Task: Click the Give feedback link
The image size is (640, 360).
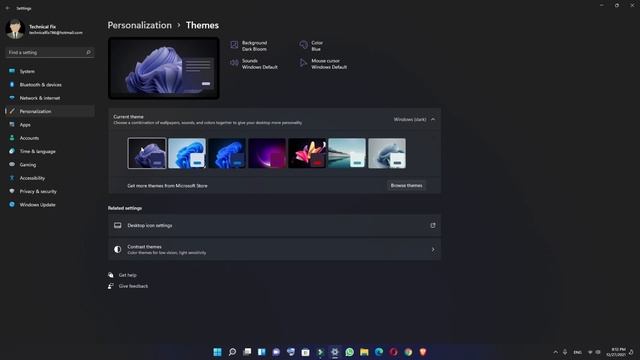Action: (133, 286)
